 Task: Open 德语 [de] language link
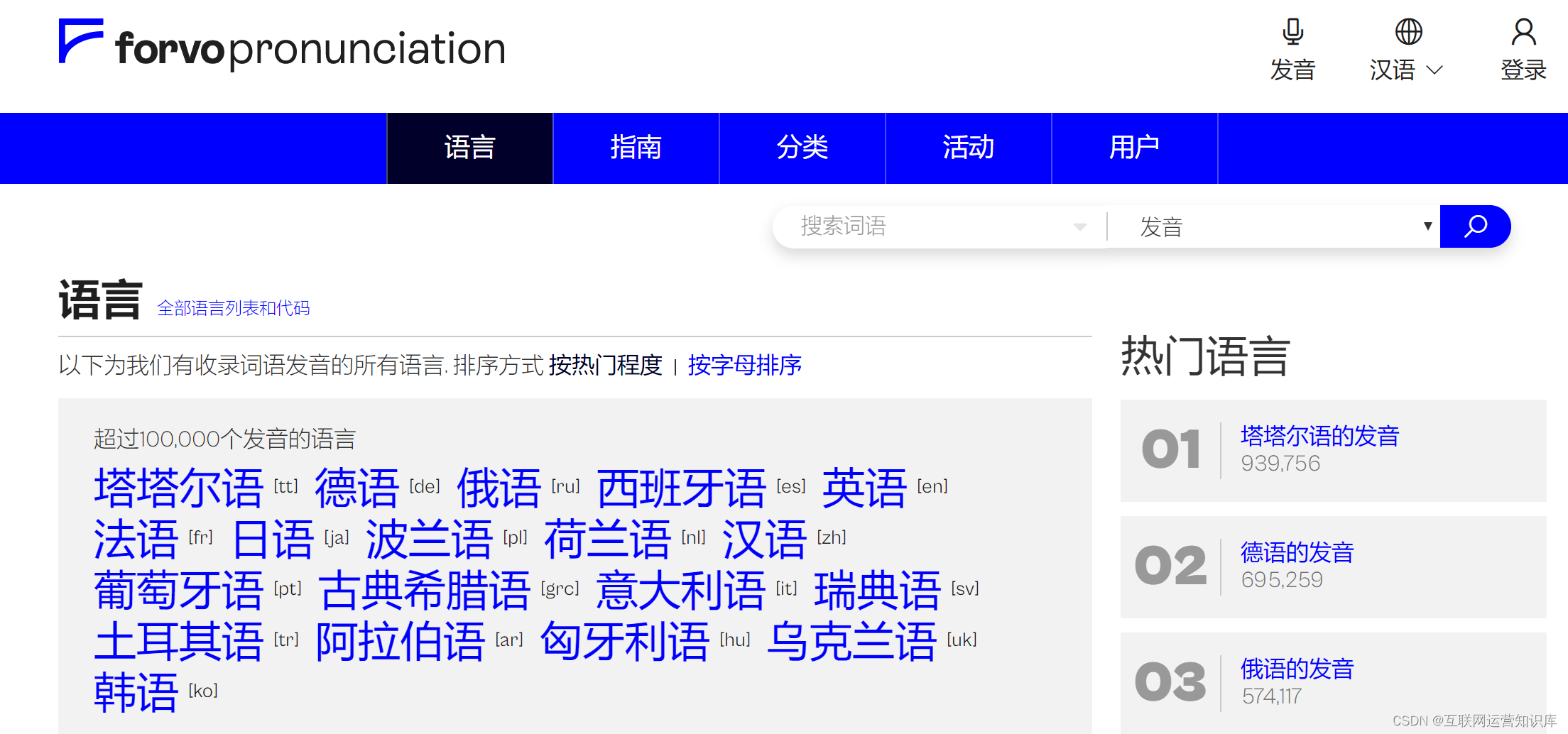(x=356, y=488)
